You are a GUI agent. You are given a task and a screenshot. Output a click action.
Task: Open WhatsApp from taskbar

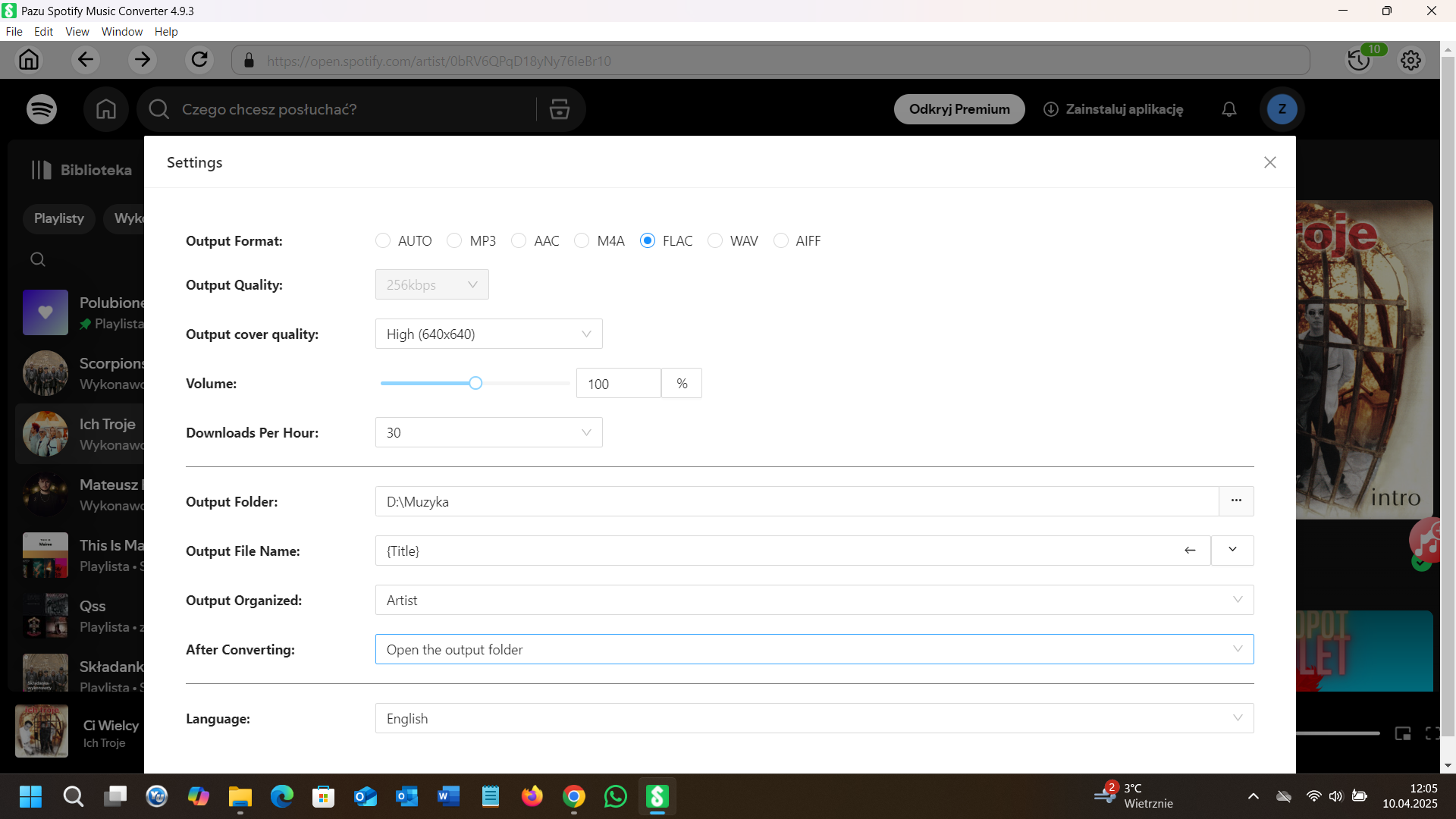616,796
